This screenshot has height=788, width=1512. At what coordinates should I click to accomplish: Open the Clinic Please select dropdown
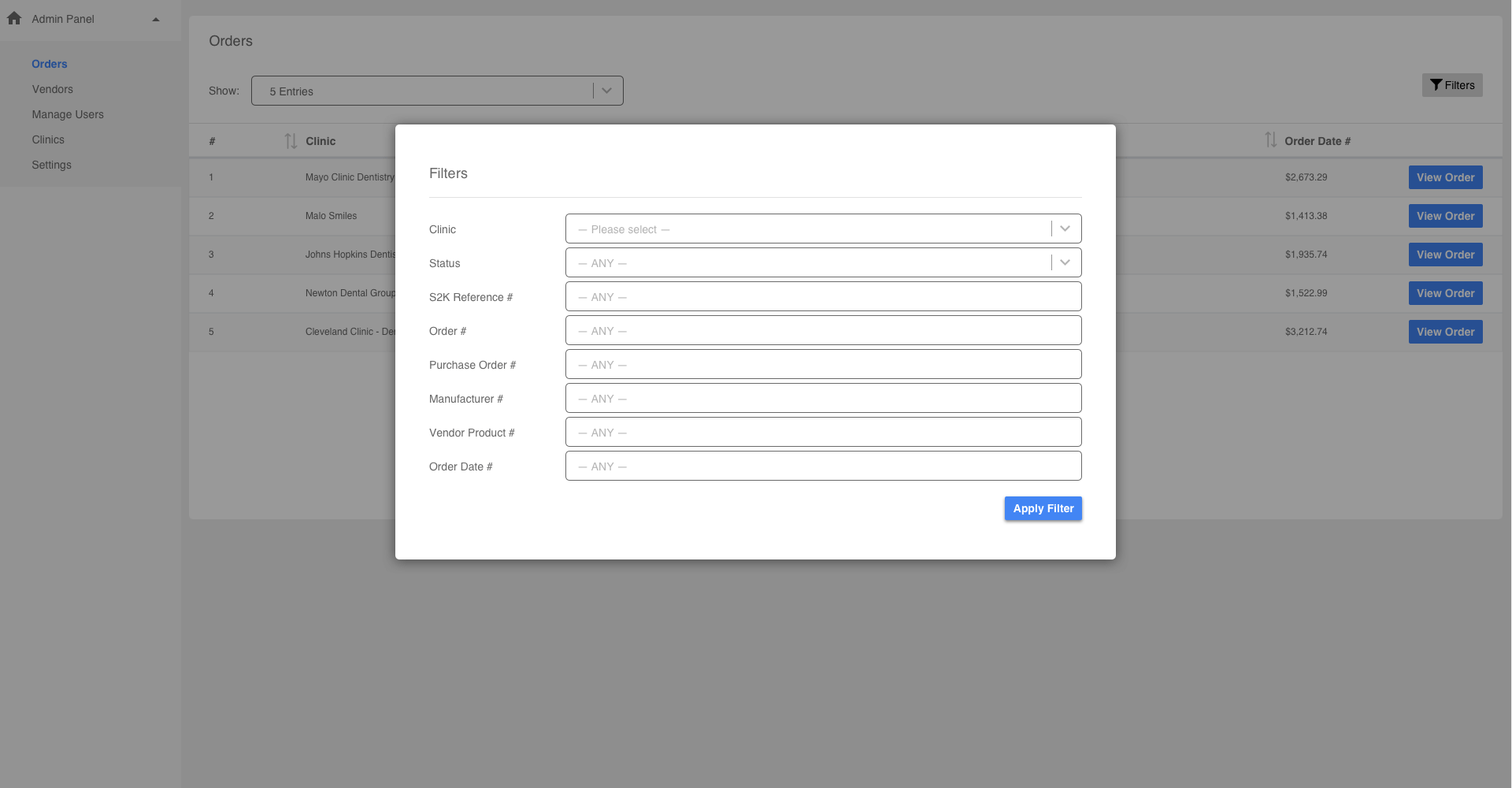823,229
